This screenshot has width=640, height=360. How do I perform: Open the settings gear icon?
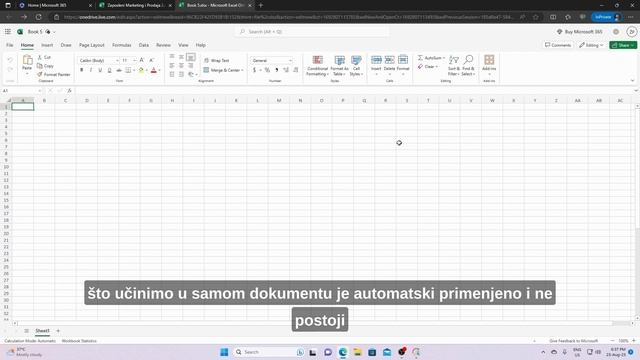(616, 31)
